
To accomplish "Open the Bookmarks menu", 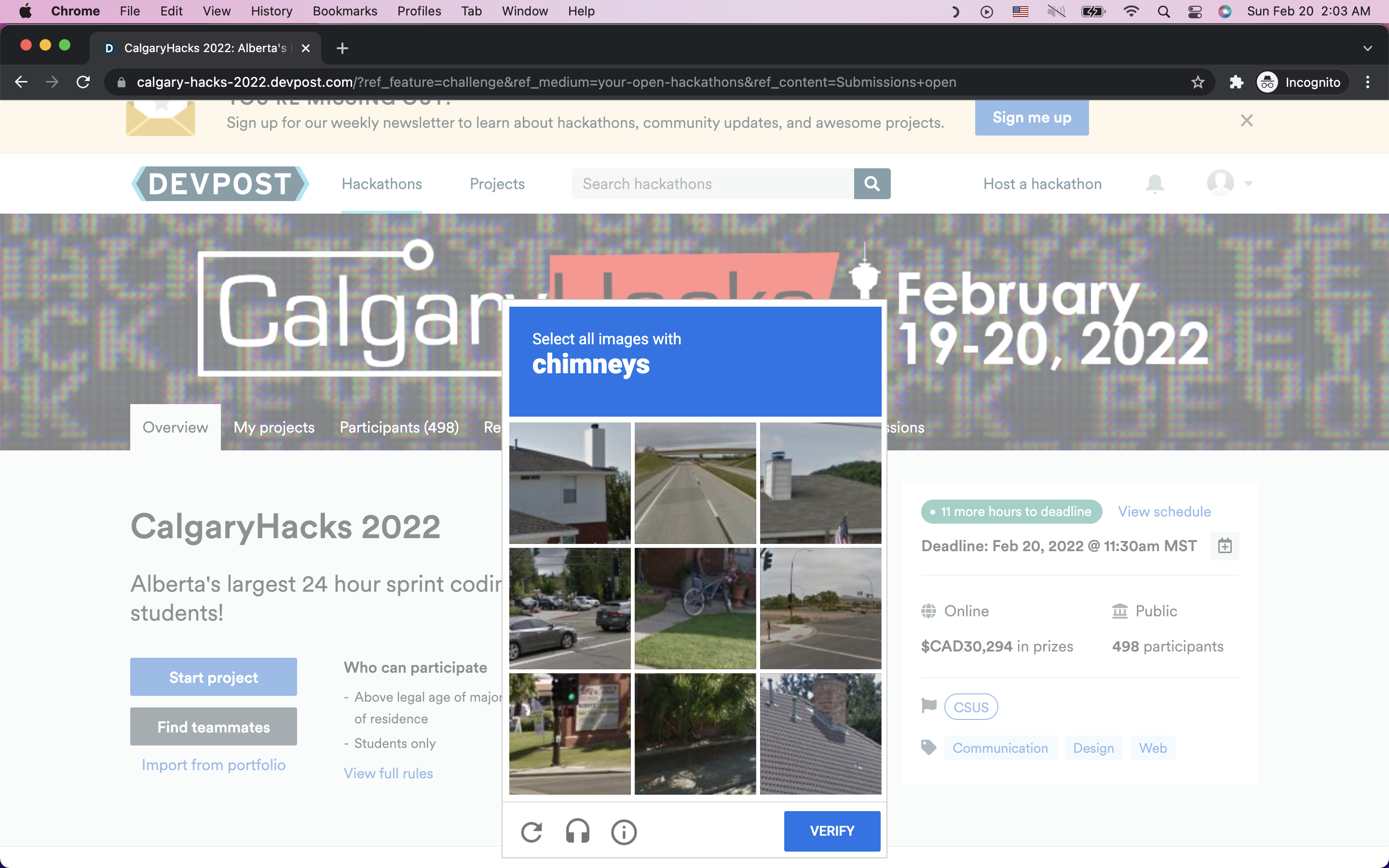I will [344, 12].
